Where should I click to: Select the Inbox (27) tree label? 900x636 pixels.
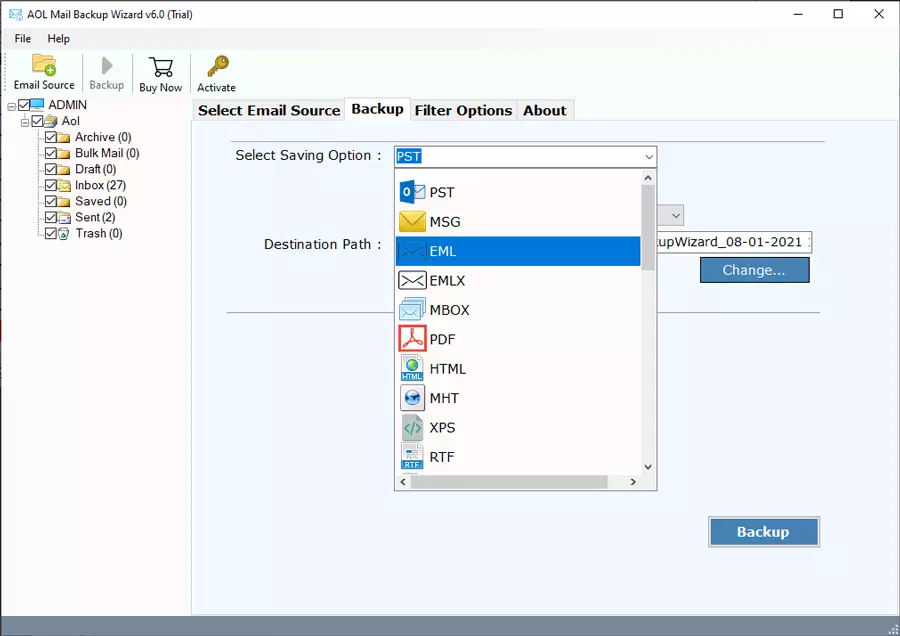(x=100, y=185)
